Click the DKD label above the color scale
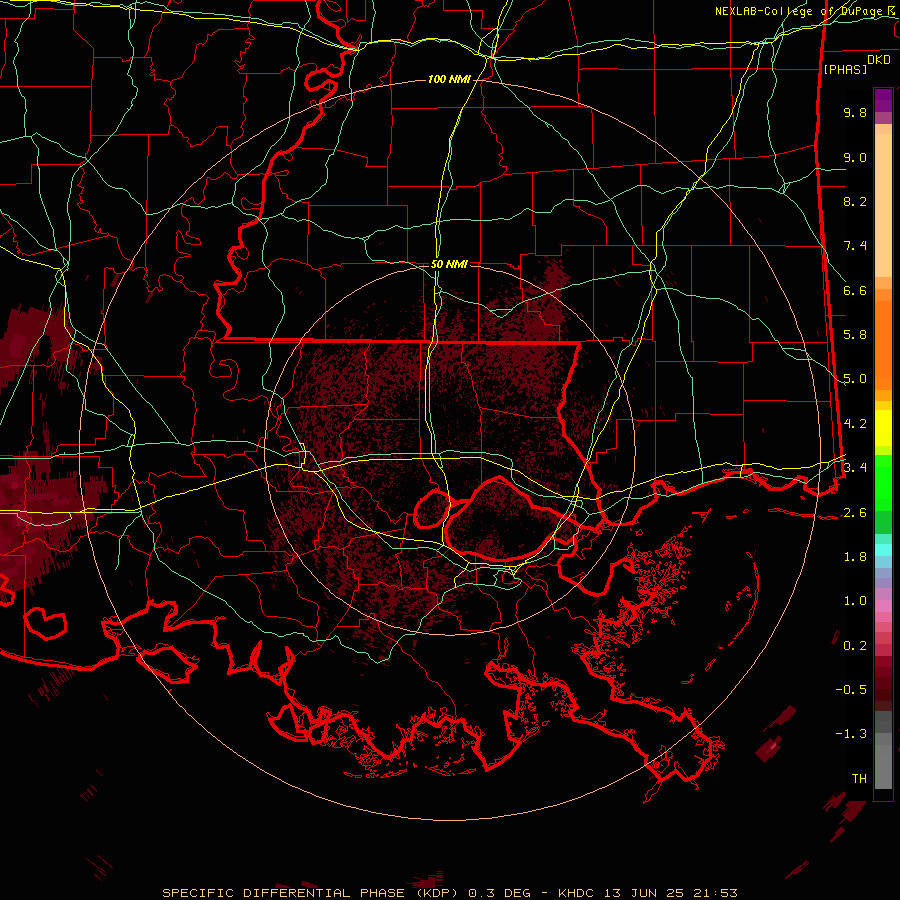 879,60
